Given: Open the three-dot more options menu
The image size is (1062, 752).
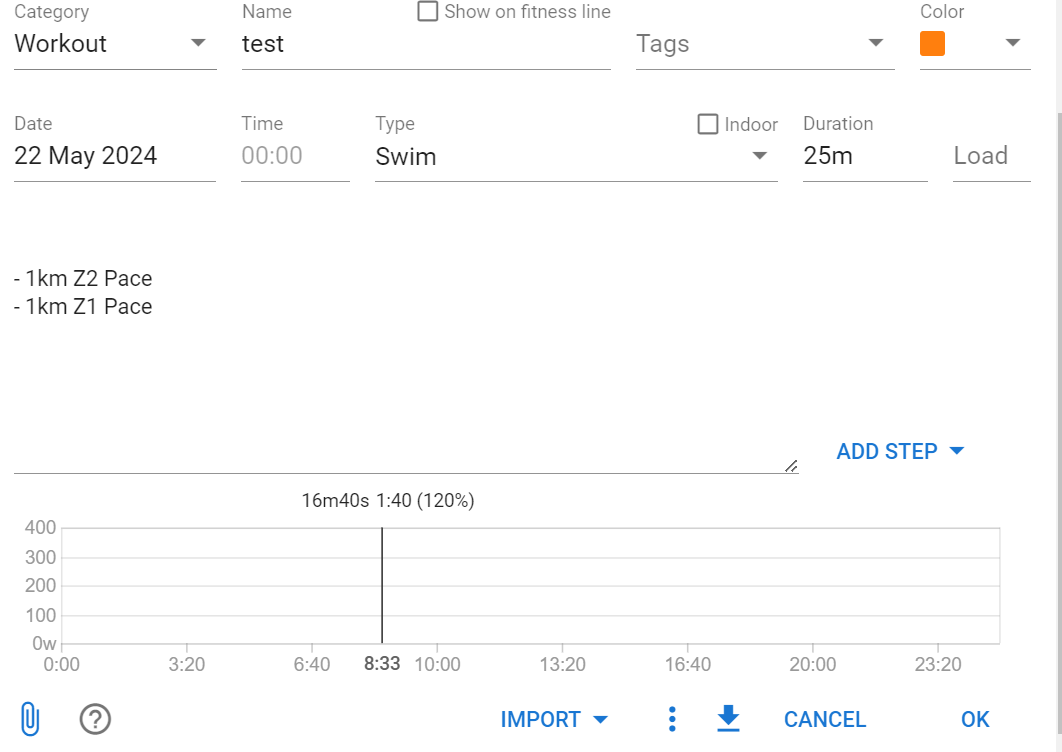Looking at the screenshot, I should [x=672, y=719].
